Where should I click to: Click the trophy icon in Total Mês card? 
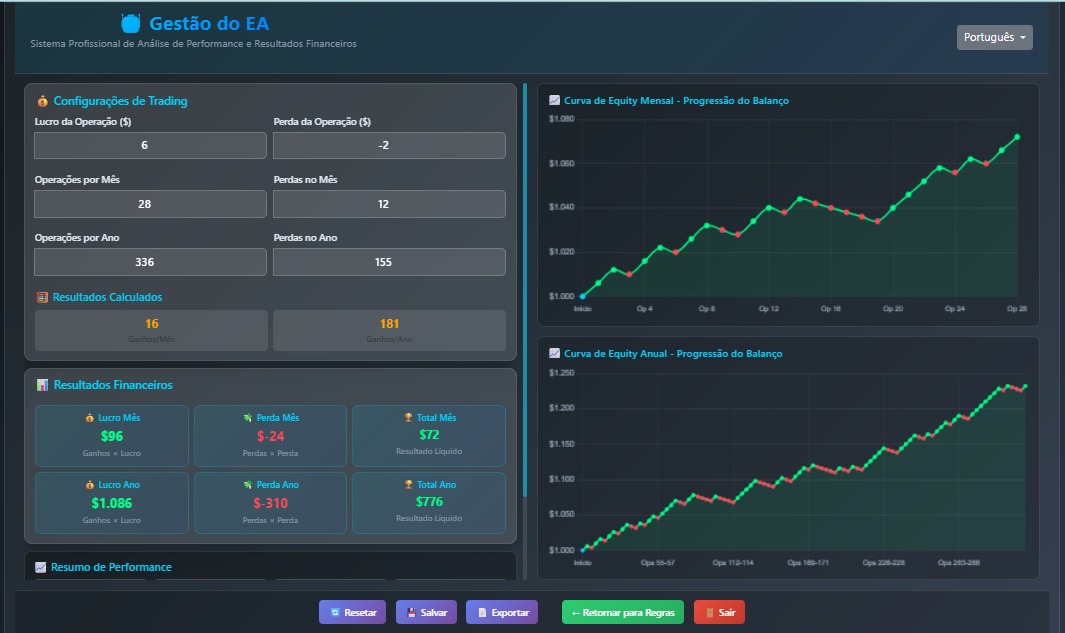click(408, 418)
